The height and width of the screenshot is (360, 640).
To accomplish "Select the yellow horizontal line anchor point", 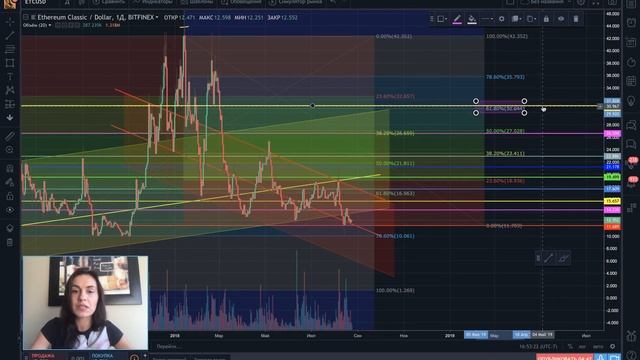I will (x=312, y=106).
